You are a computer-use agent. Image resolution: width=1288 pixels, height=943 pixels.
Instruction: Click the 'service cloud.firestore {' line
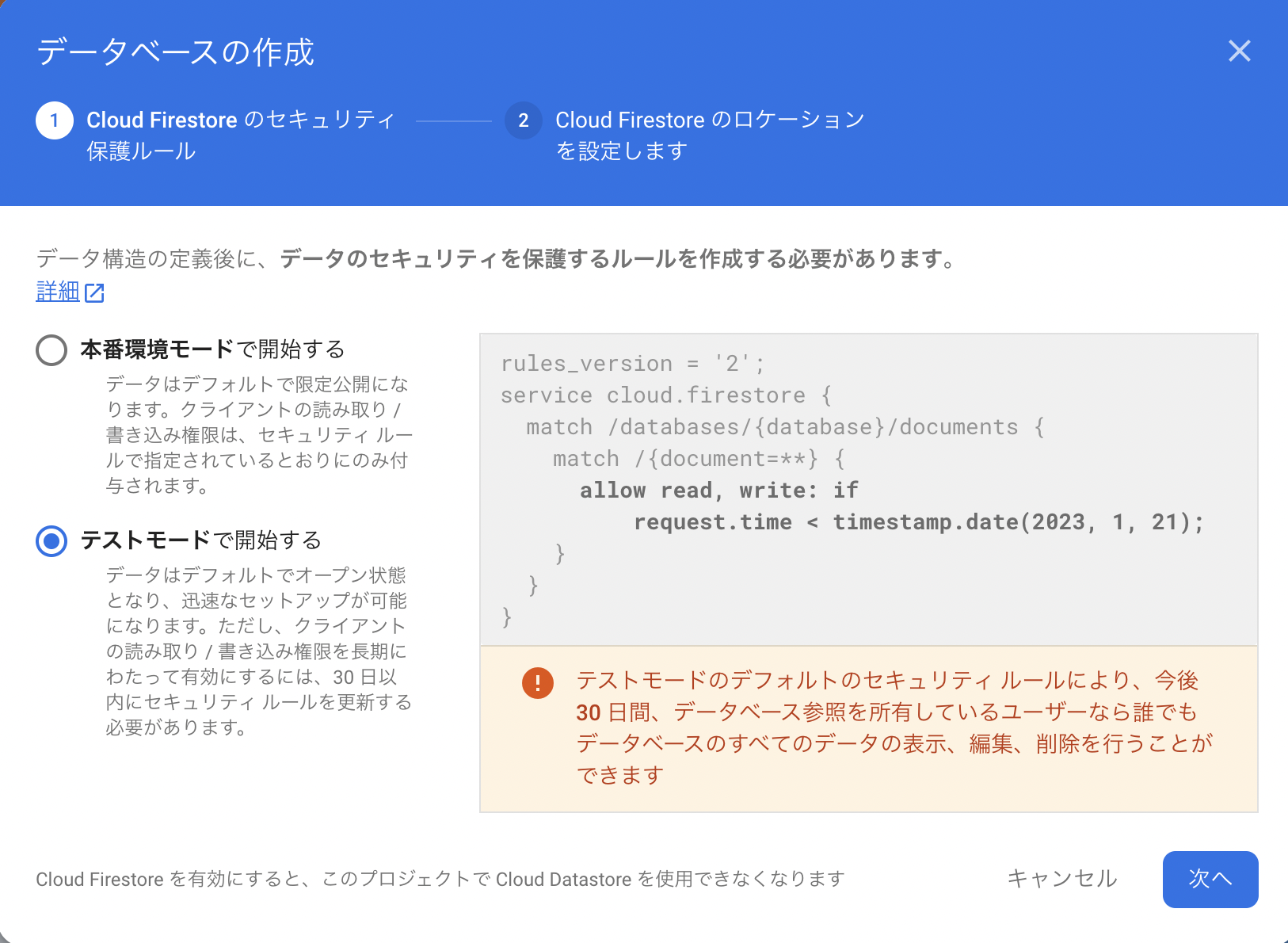coord(666,395)
